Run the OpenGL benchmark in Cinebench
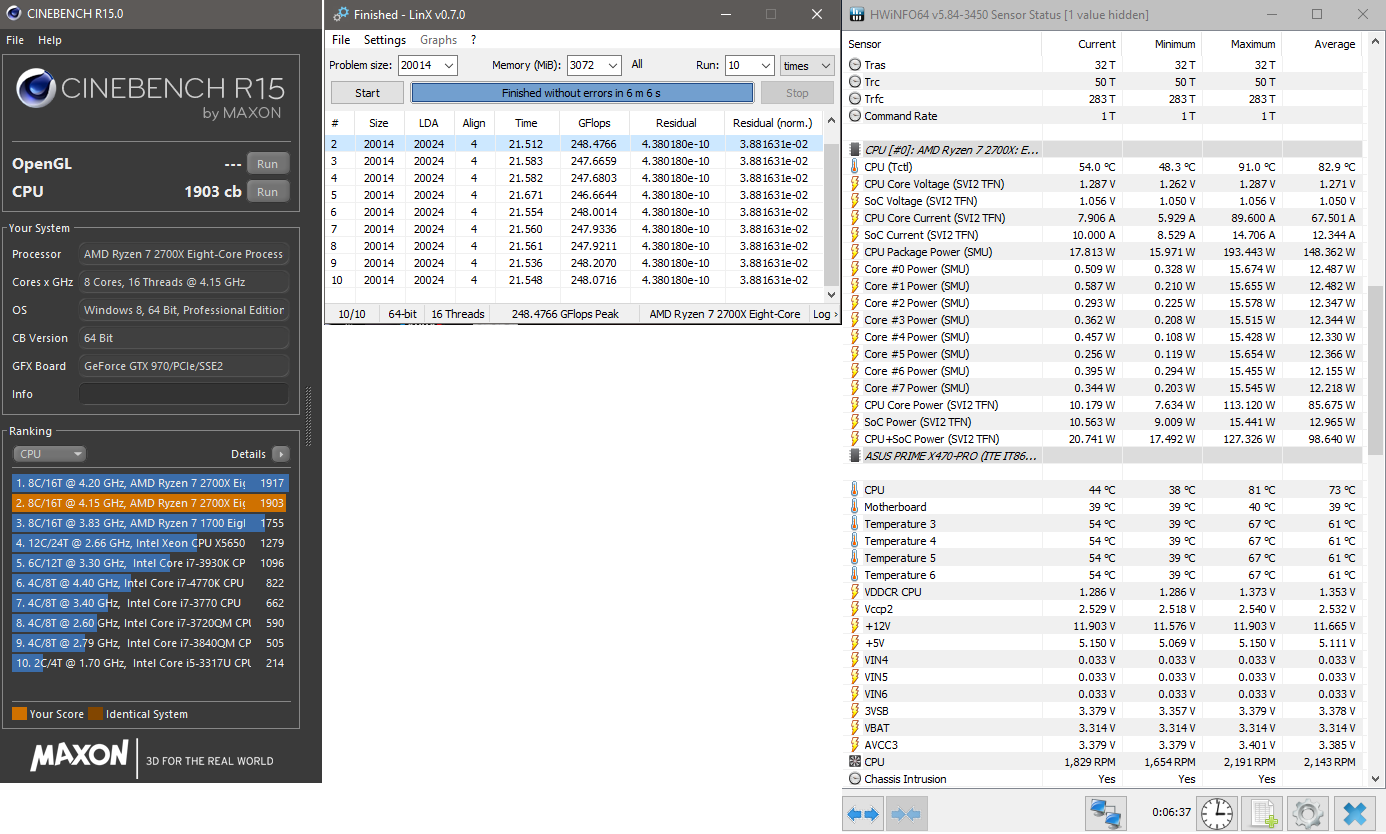The image size is (1386, 834). tap(267, 164)
